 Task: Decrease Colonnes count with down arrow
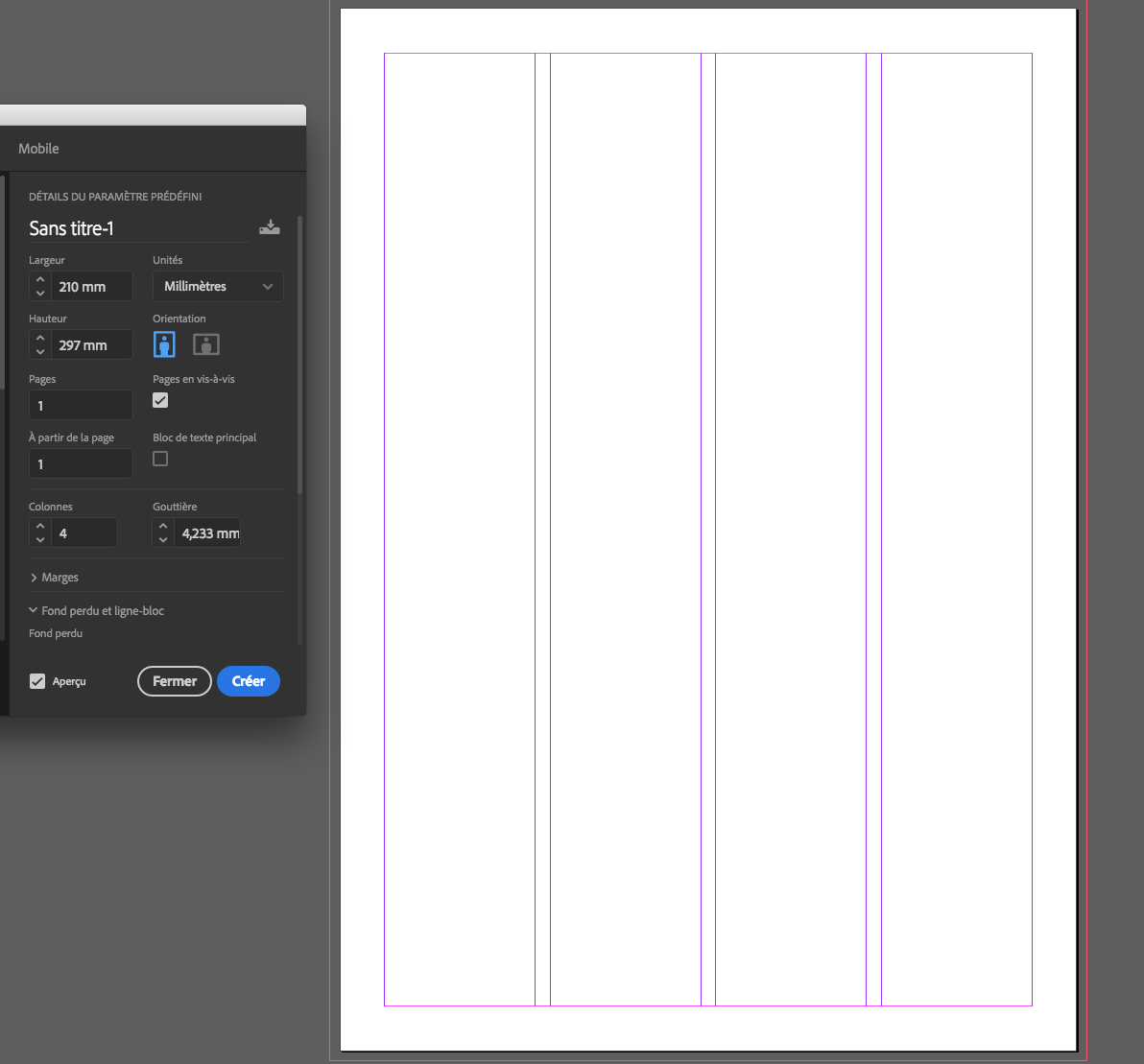(40, 539)
